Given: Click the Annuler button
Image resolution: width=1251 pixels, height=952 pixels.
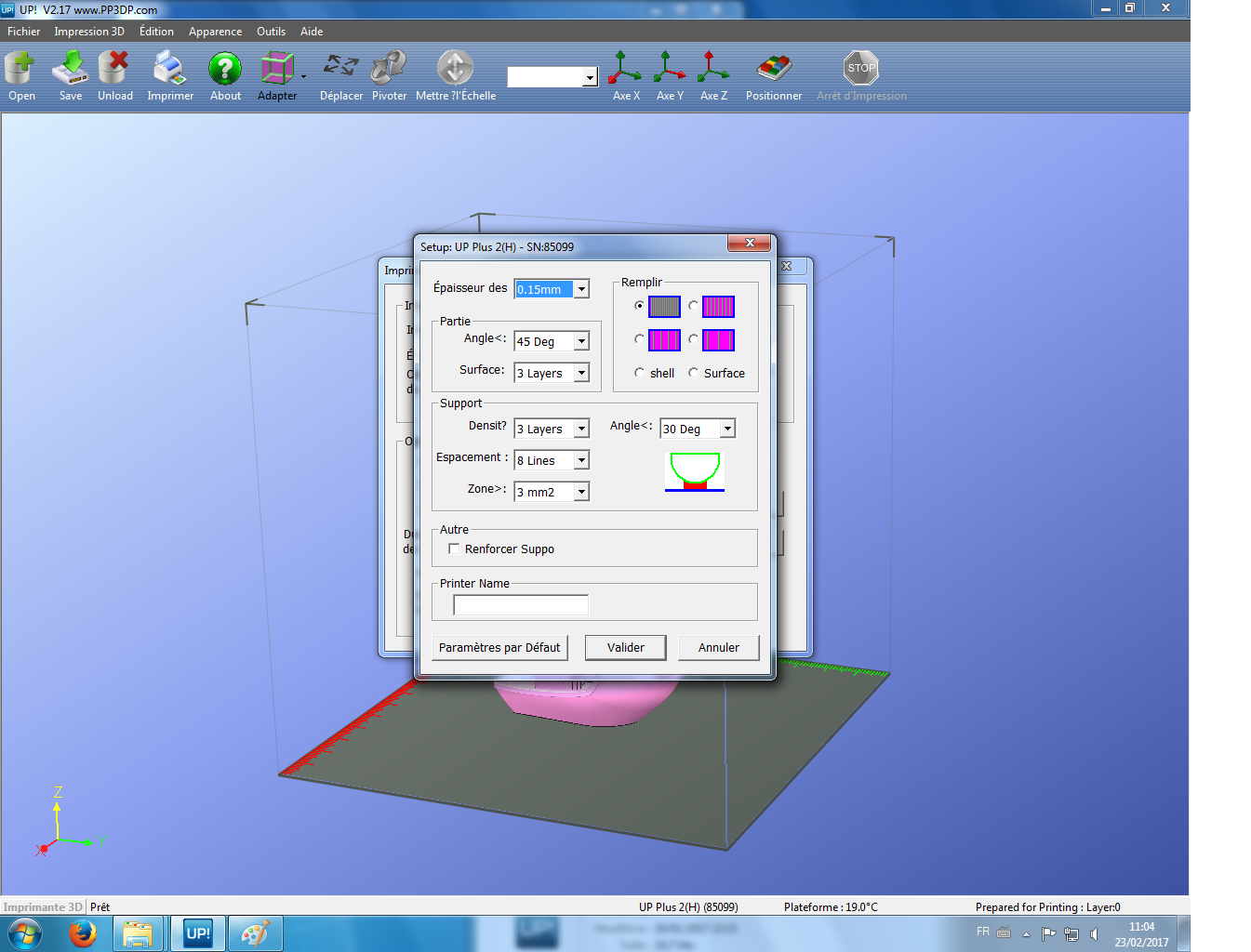Looking at the screenshot, I should click(719, 647).
